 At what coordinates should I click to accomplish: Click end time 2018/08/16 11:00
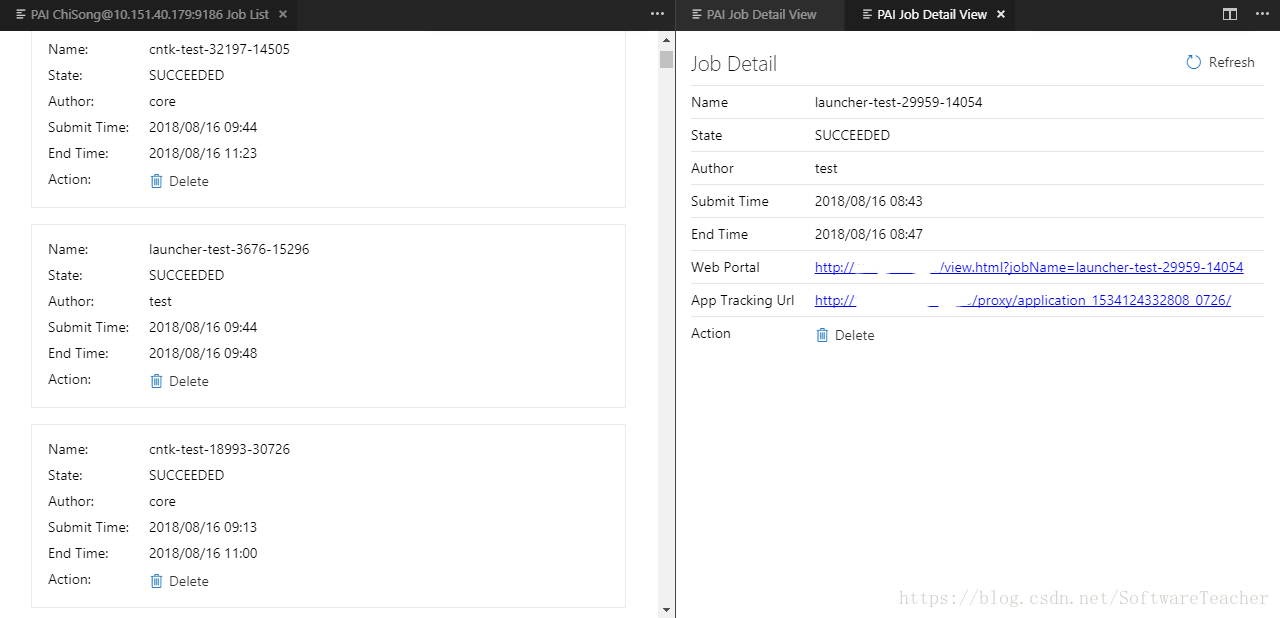[203, 553]
